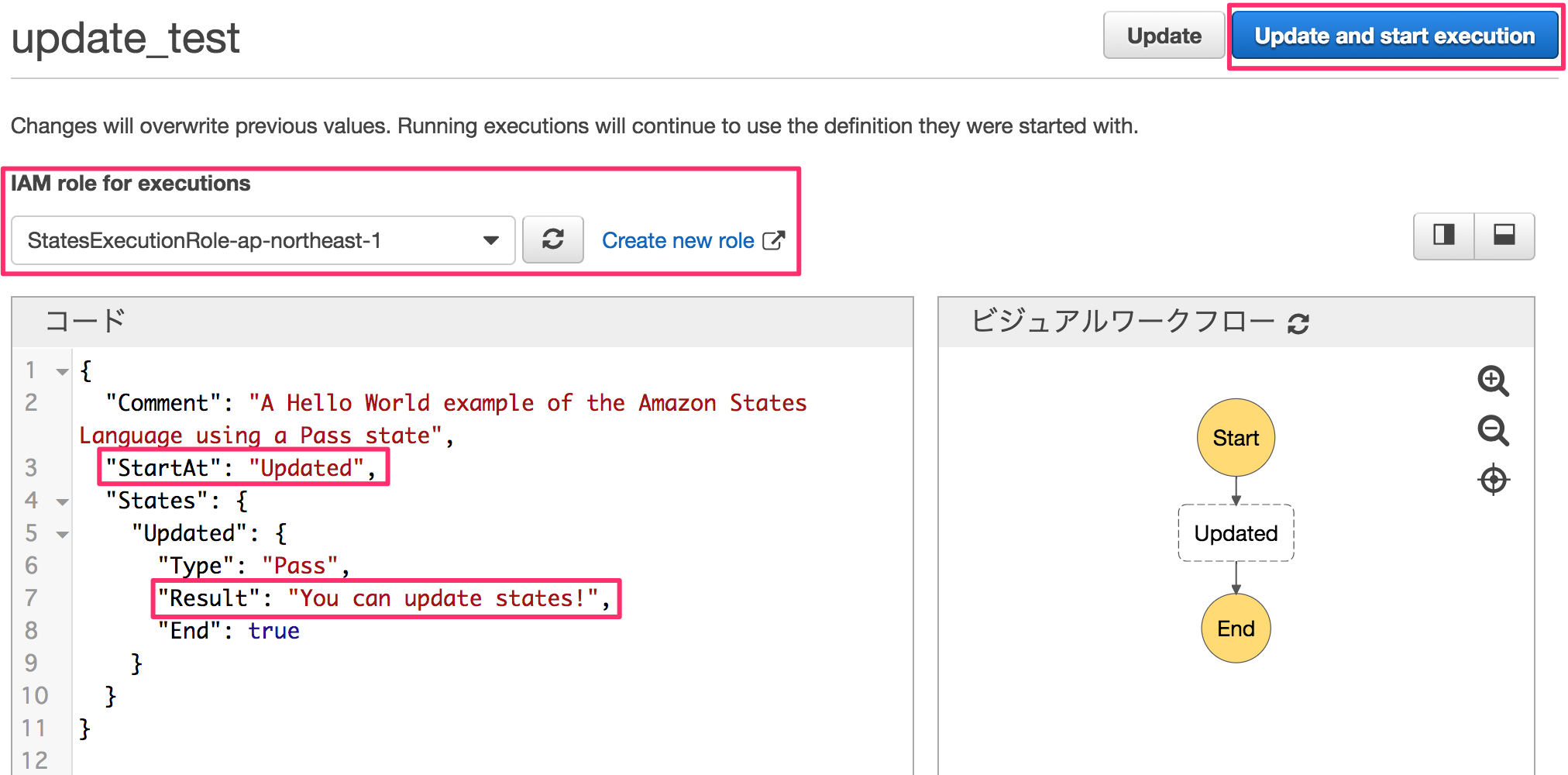Toggle the split-pane layout view
The height and width of the screenshot is (775, 1568).
coord(1442,236)
